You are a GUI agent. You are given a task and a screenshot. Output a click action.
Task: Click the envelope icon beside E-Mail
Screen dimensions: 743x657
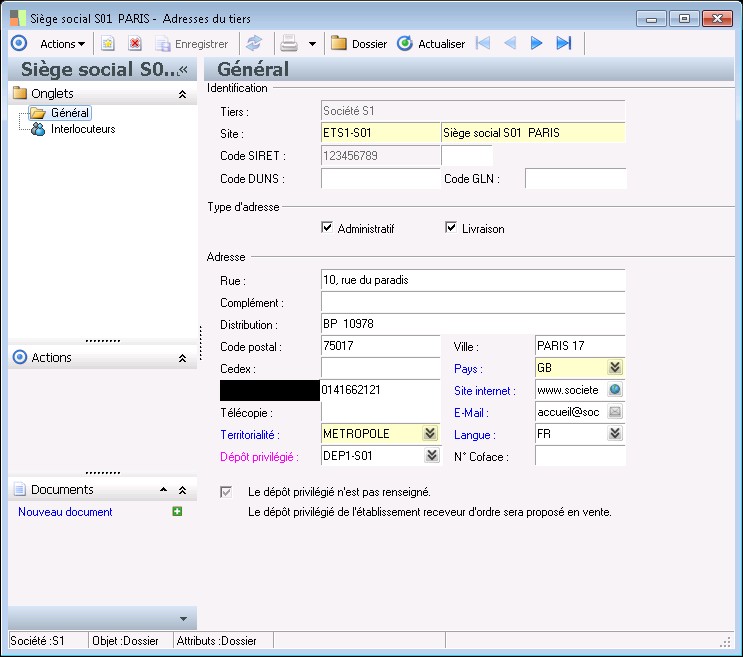(615, 412)
